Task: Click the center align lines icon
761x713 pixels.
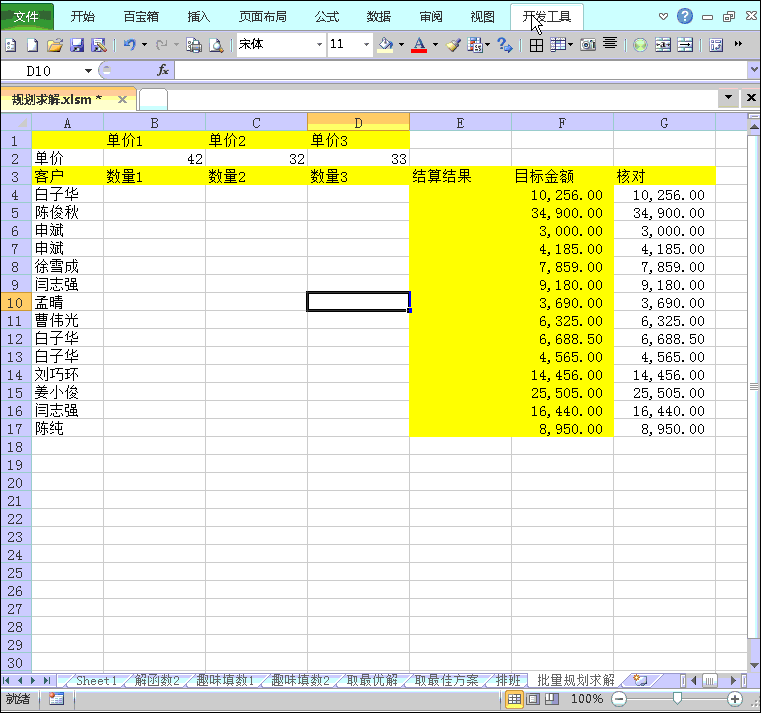Action: tap(610, 44)
